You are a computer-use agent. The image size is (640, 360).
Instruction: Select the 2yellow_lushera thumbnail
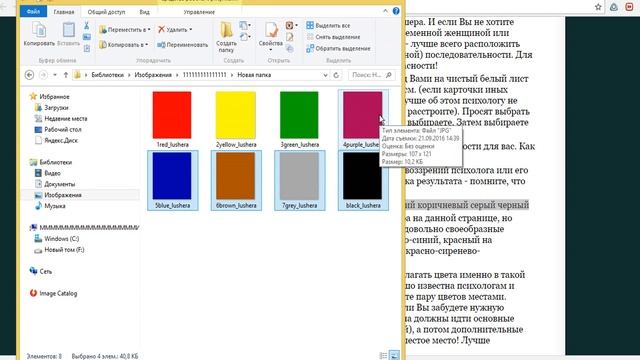236,115
